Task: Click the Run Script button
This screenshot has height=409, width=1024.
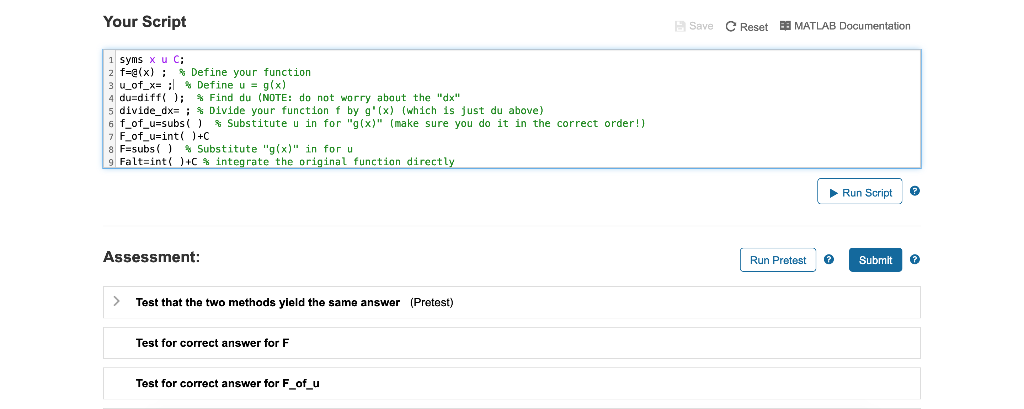Action: 859,192
